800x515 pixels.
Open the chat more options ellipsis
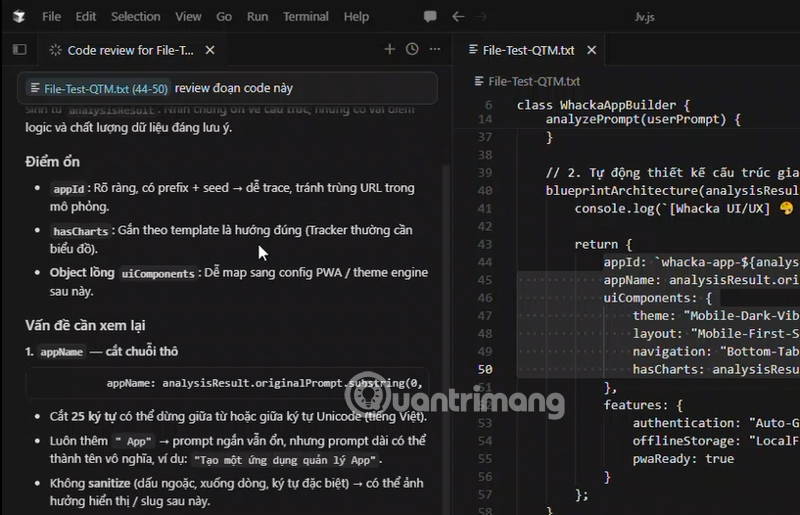pos(435,49)
